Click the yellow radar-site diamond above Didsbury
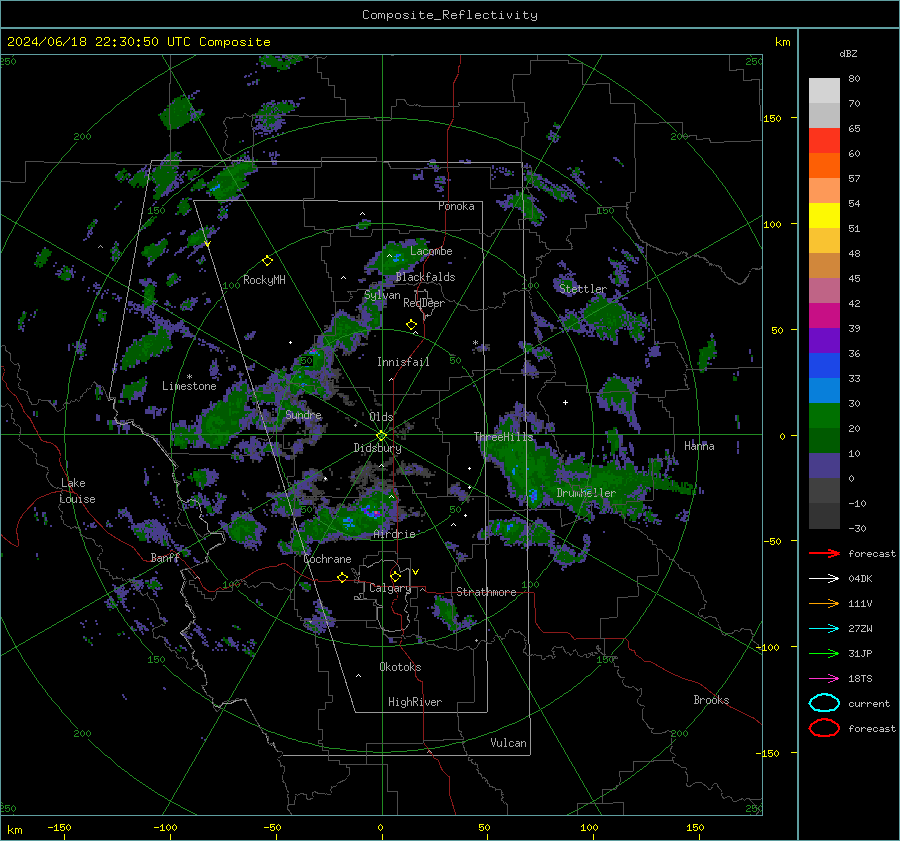Screen dimensions: 900x841 point(382,436)
